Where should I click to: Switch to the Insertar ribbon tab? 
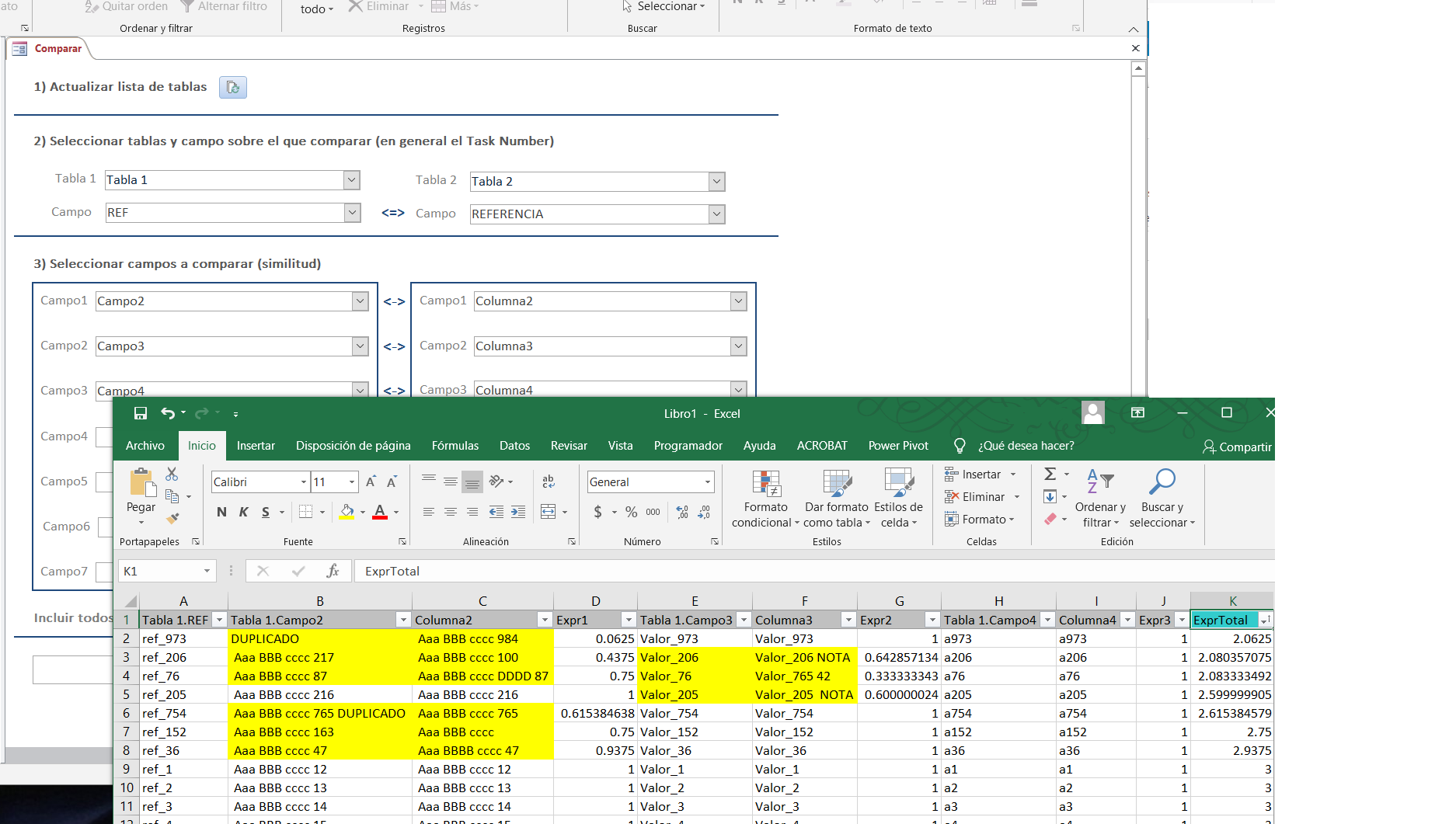tap(256, 446)
